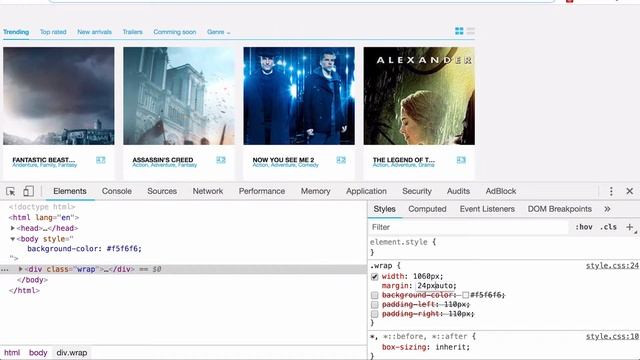This screenshot has height=360, width=640.
Task: Activate the inspect element picker icon
Action: (11, 191)
